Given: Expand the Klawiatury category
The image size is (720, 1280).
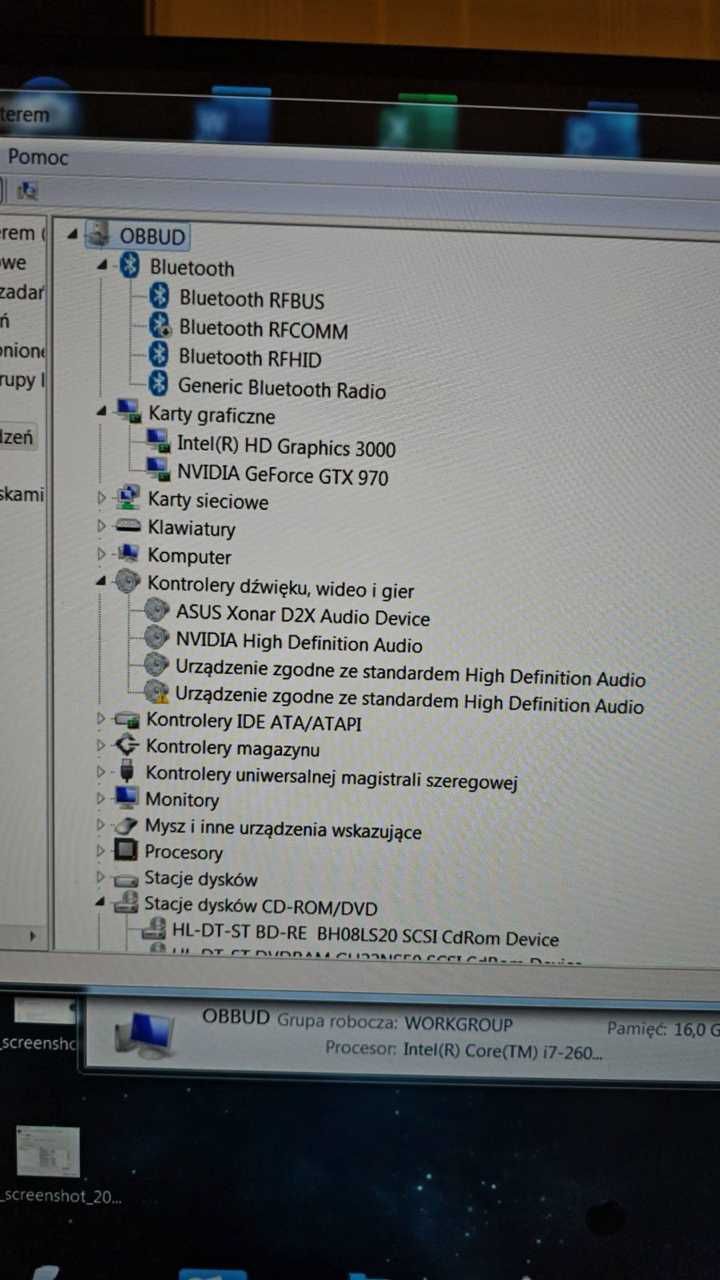Looking at the screenshot, I should pos(101,525).
